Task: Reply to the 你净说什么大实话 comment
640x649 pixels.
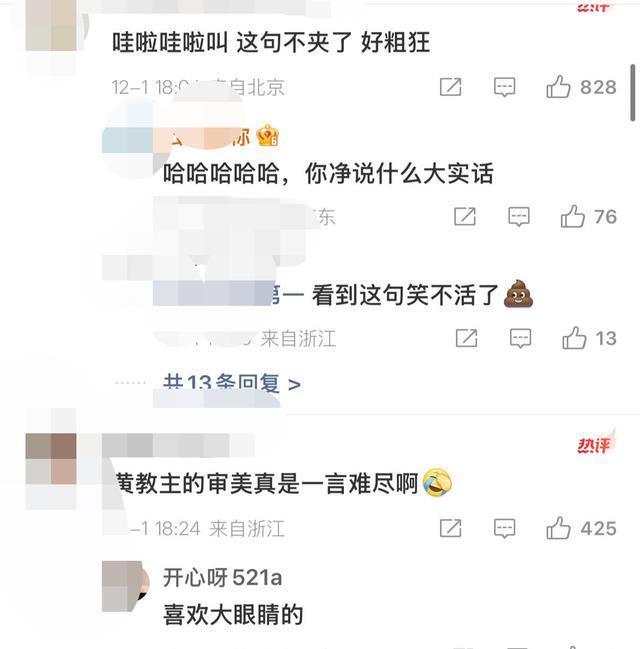Action: tap(519, 216)
